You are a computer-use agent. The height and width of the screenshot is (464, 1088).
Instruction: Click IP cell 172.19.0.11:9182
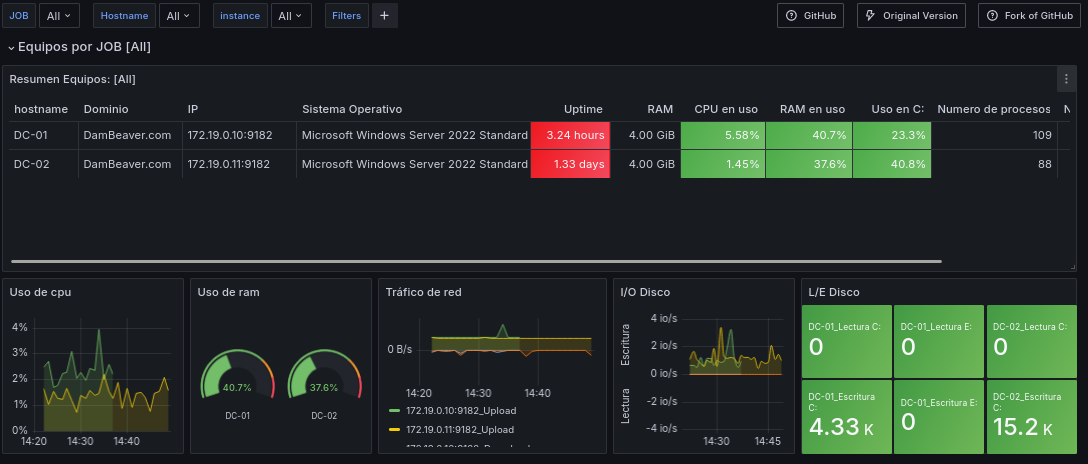pyautogui.click(x=239, y=164)
